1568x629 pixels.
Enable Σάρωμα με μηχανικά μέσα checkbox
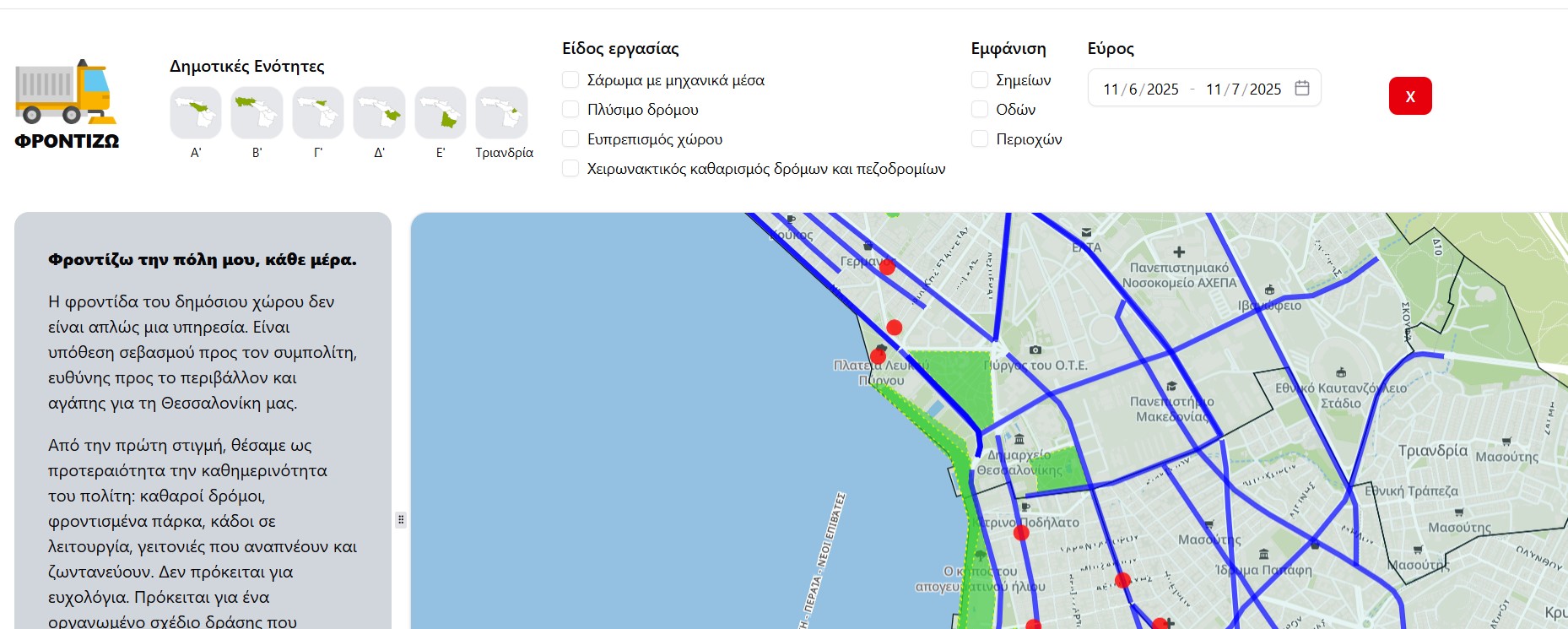571,80
